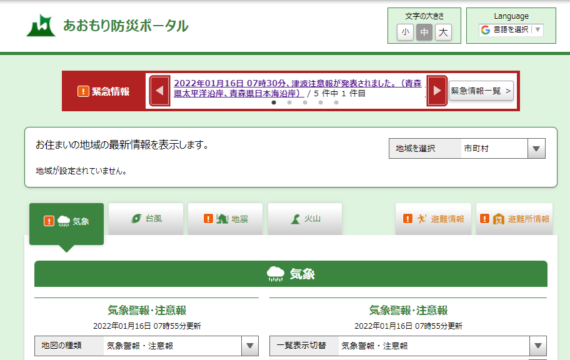Click the running person evacuation icon
The width and height of the screenshot is (570, 360).
[x=422, y=219]
